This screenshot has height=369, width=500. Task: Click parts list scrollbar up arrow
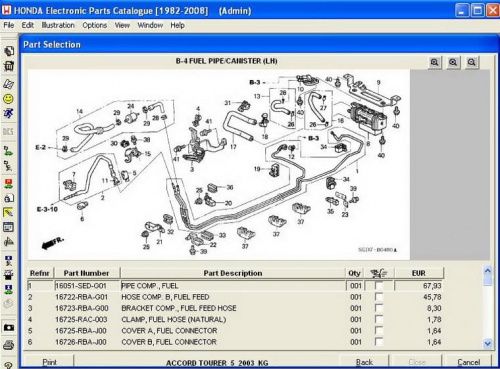pos(488,271)
